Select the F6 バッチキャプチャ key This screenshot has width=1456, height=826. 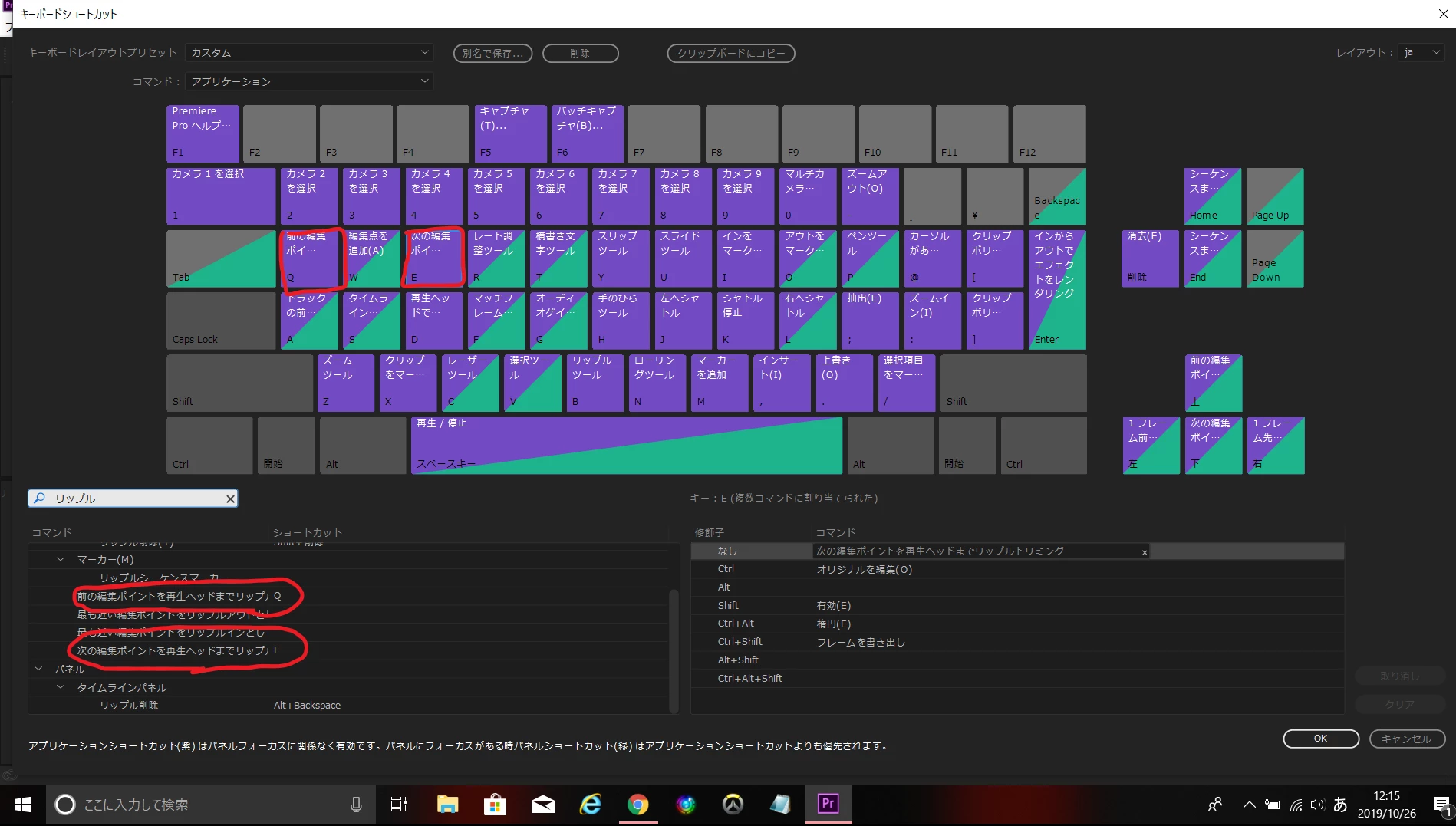click(588, 133)
